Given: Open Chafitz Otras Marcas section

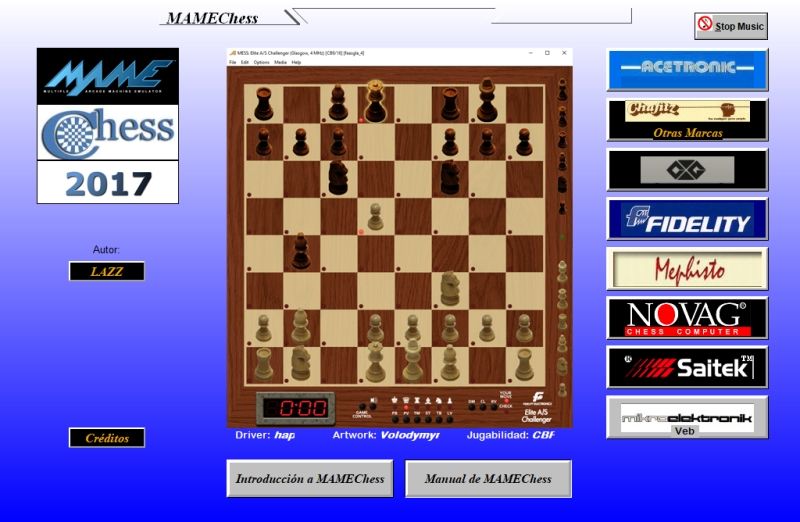Looking at the screenshot, I should point(687,120).
